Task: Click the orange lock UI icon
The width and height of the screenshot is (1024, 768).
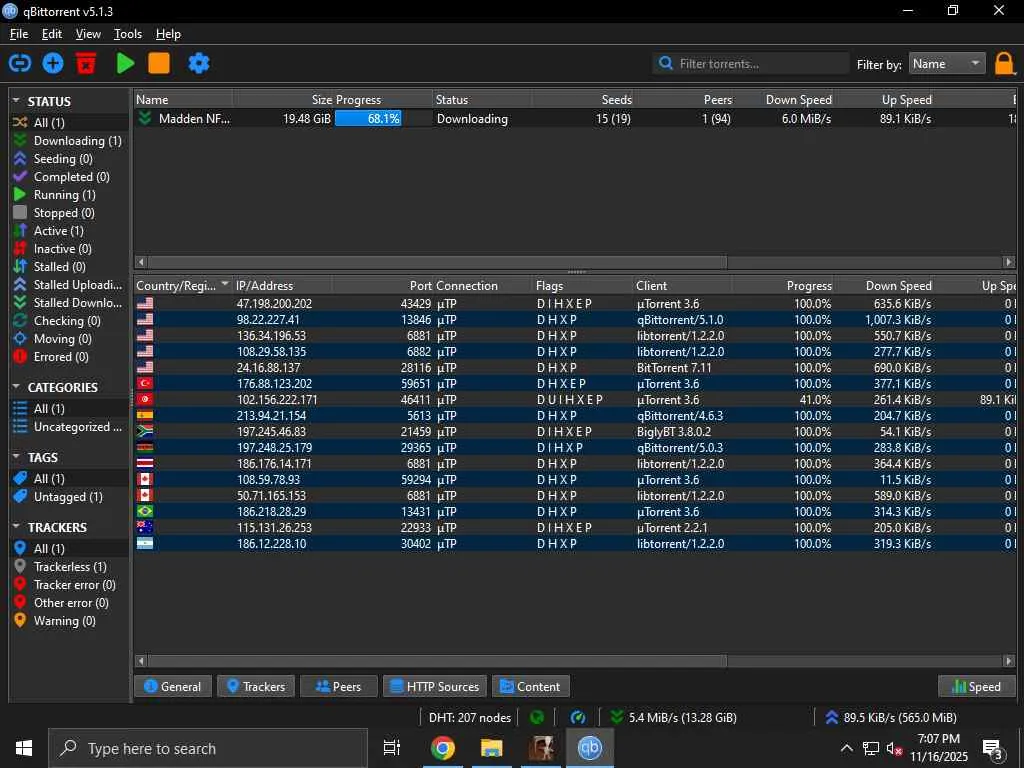Action: point(1004,64)
